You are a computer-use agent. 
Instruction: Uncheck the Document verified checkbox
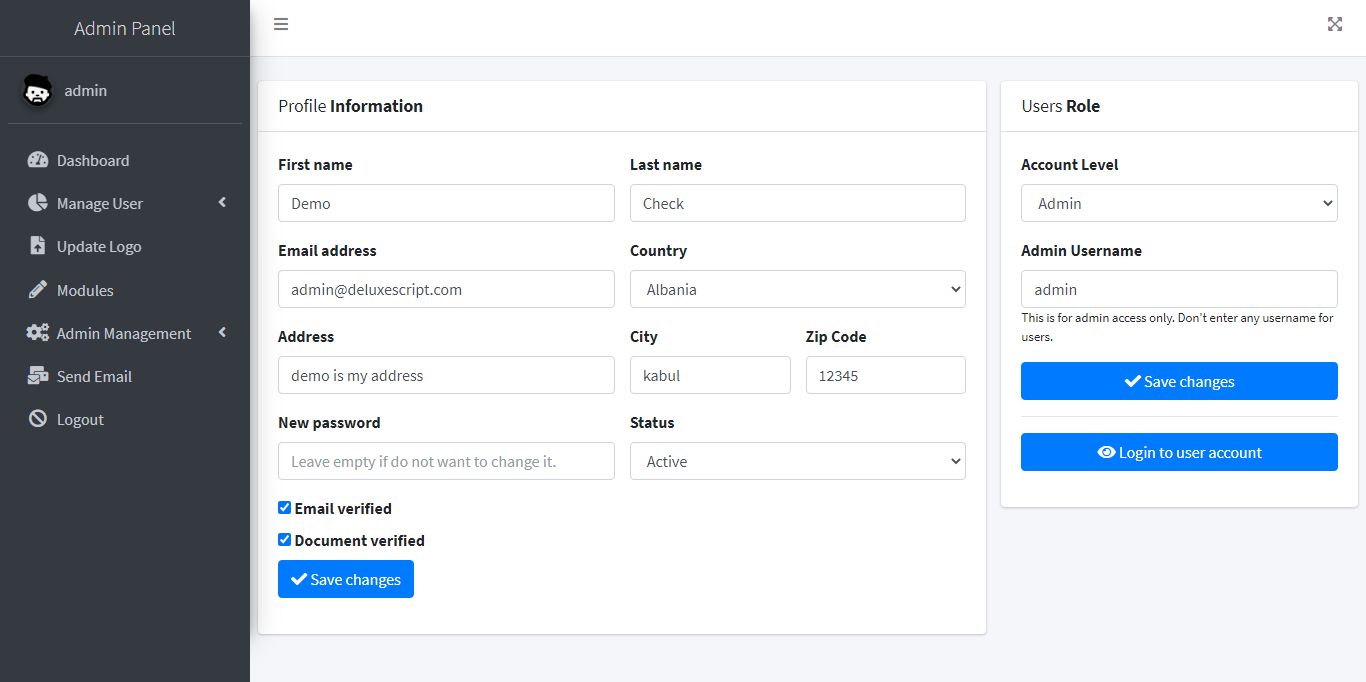click(285, 540)
